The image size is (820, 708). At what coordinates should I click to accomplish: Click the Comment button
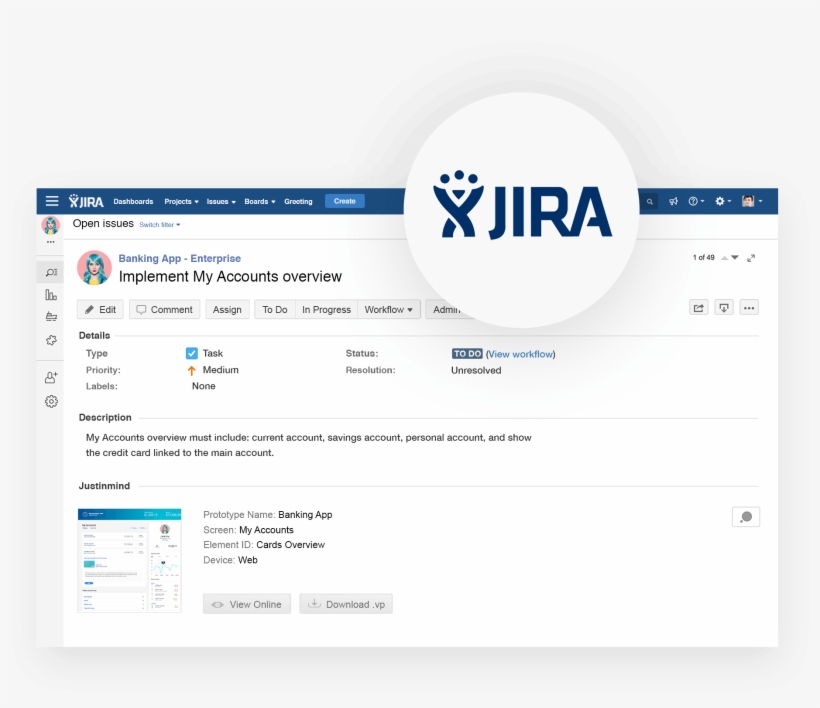[x=164, y=310]
